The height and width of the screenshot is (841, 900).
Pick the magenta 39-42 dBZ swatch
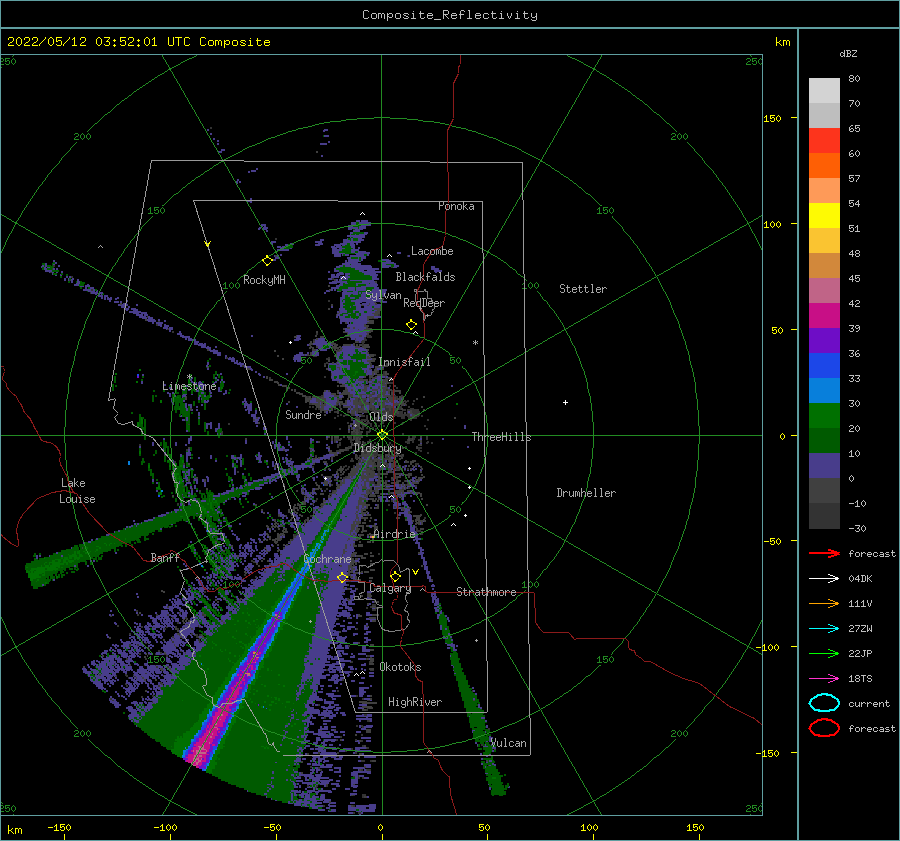pyautogui.click(x=824, y=316)
